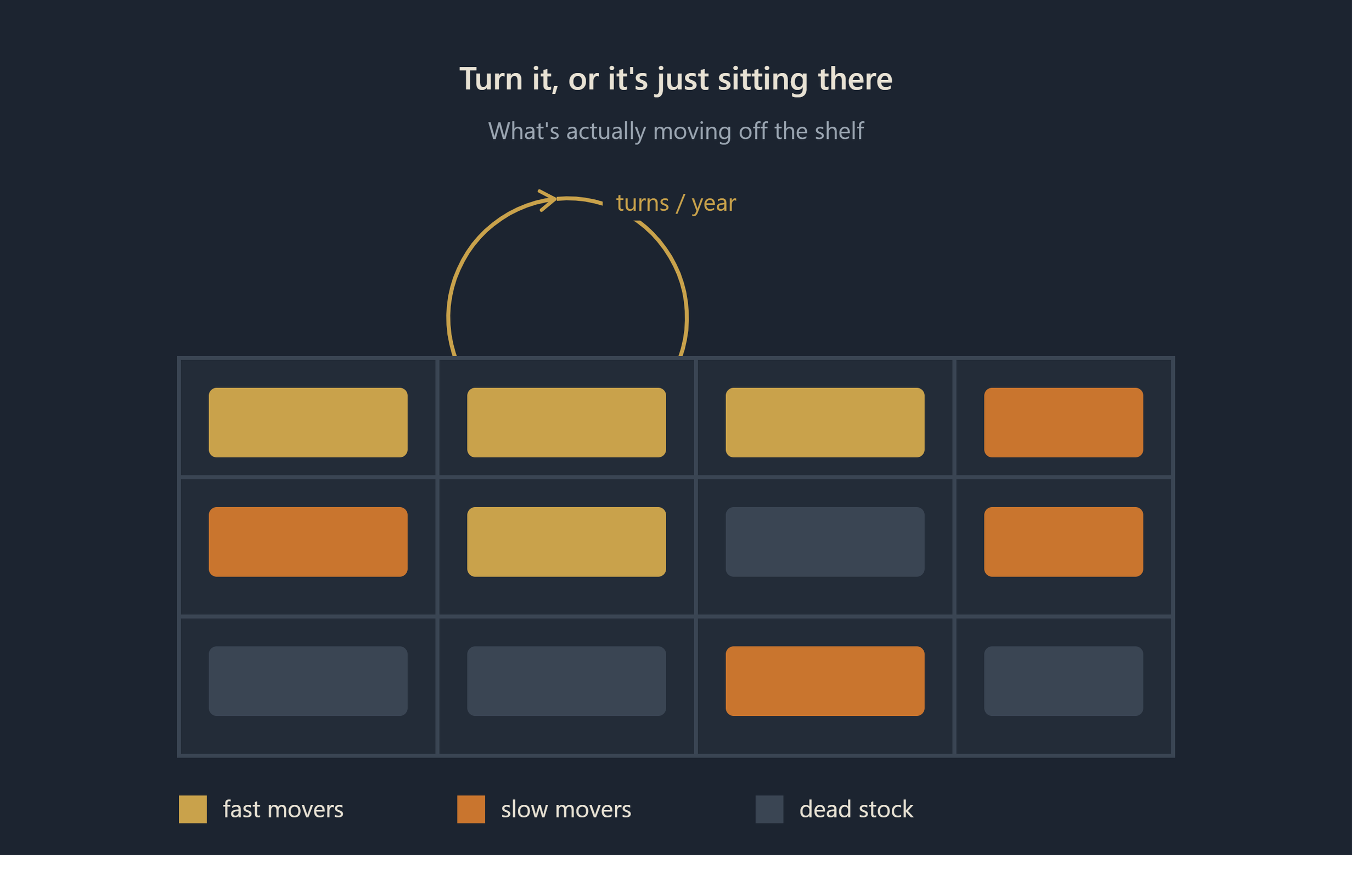Viewport: 1372px width, 875px height.
Task: Click the top-left gold fast-mover block
Action: click(x=308, y=422)
